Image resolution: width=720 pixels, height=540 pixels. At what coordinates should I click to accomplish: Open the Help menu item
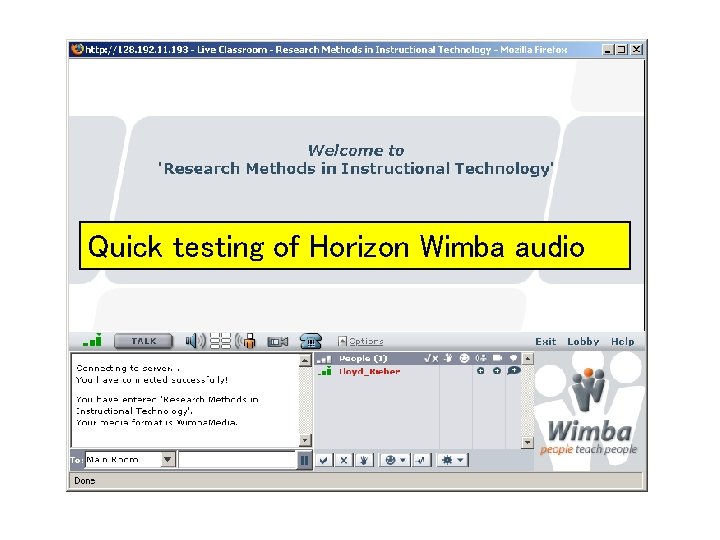[x=623, y=342]
